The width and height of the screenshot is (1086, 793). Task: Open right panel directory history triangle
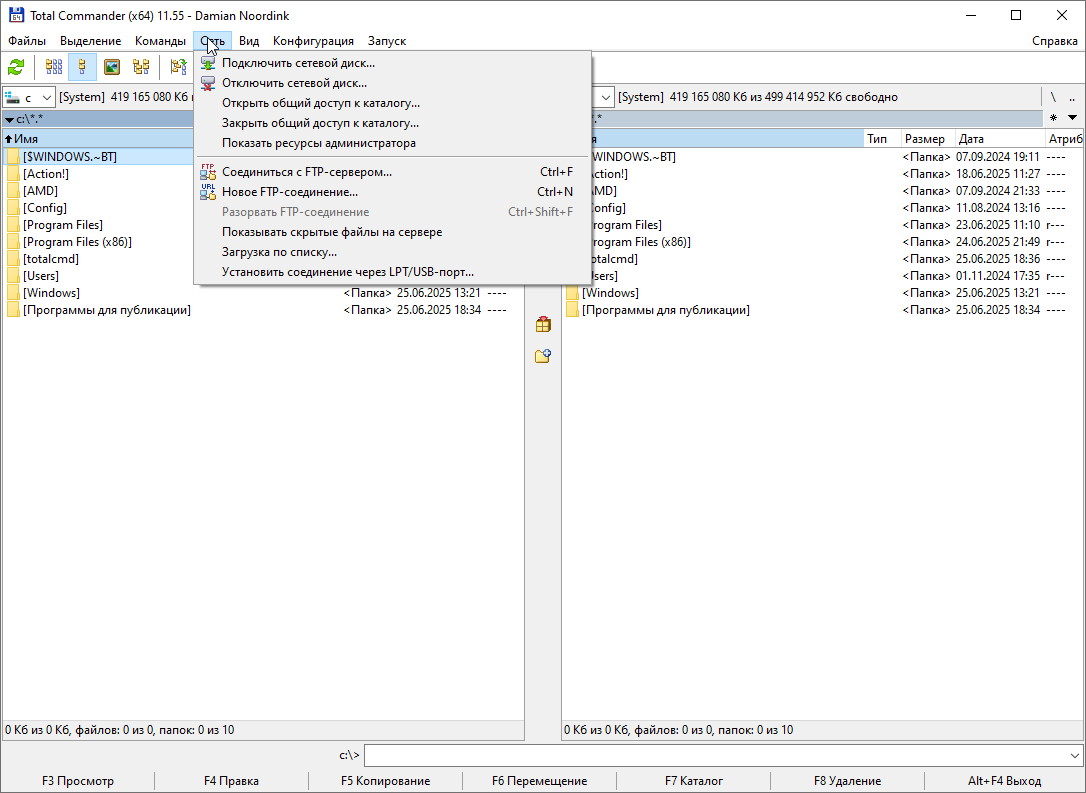click(x=1072, y=118)
